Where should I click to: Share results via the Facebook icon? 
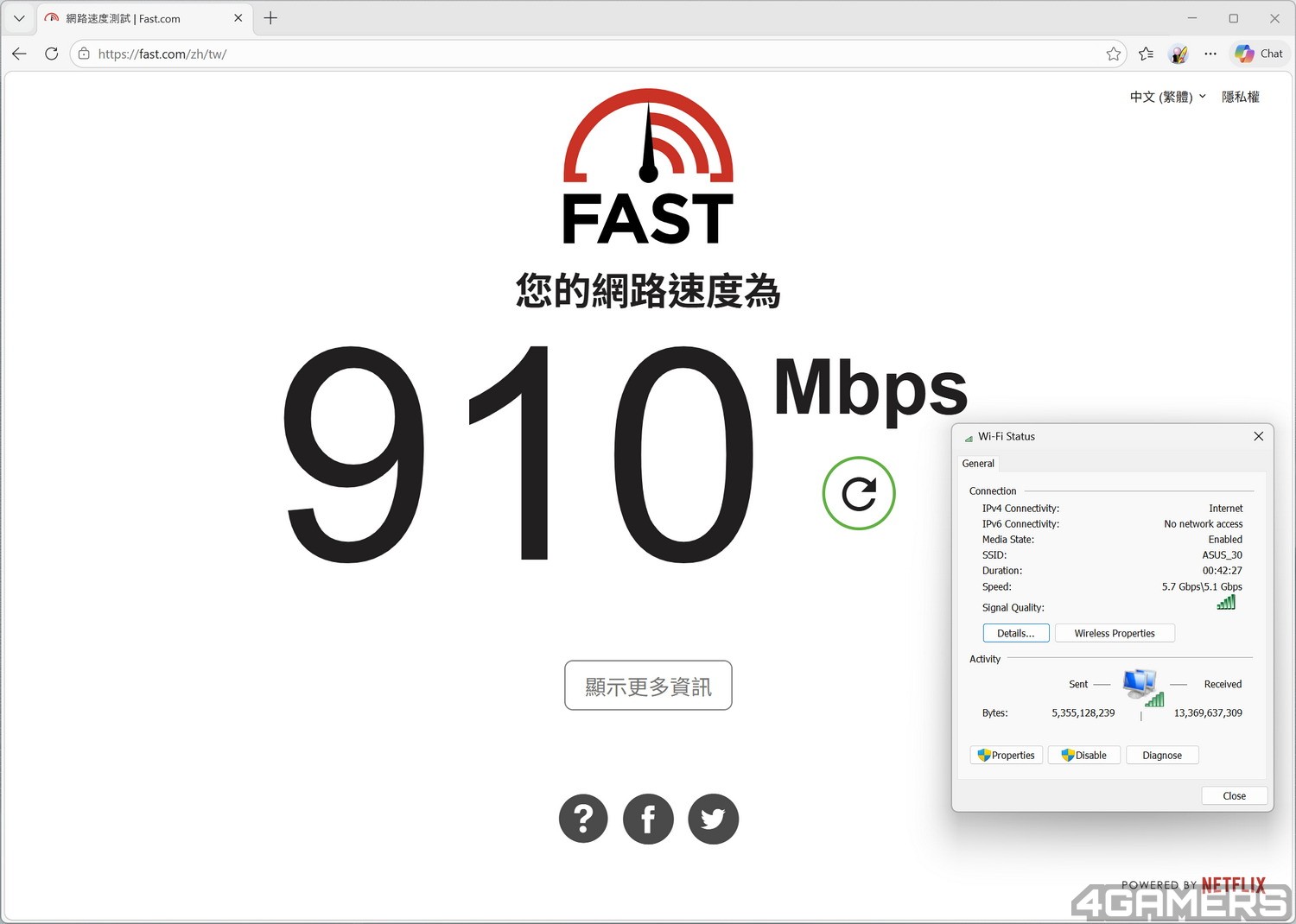point(648,819)
